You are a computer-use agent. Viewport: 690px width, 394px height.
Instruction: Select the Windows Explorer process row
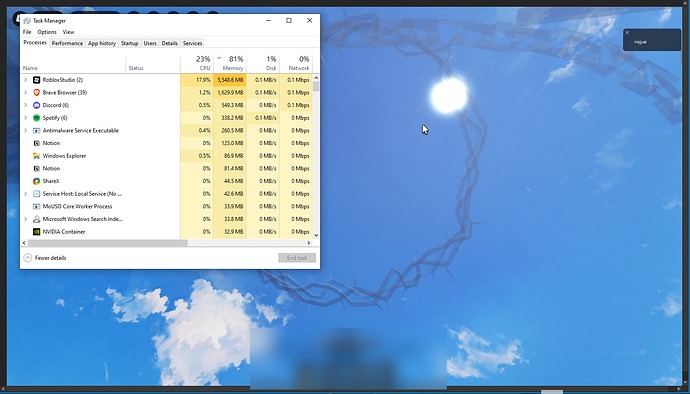(167, 156)
